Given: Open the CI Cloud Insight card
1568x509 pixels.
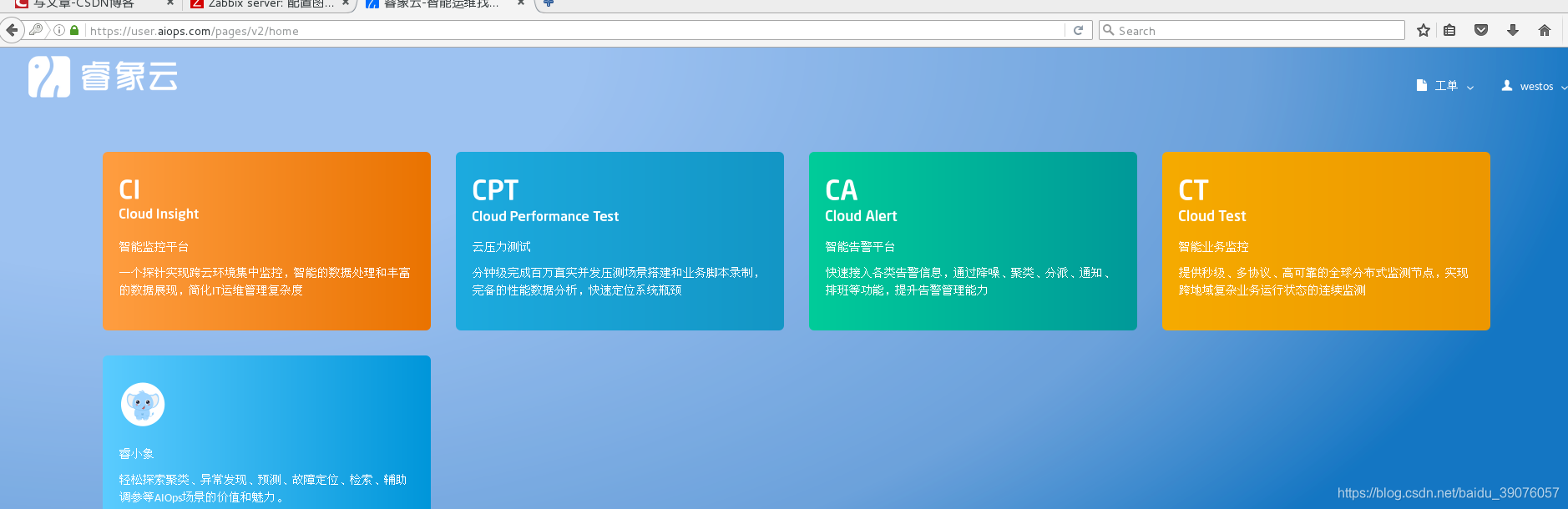Looking at the screenshot, I should click(266, 241).
